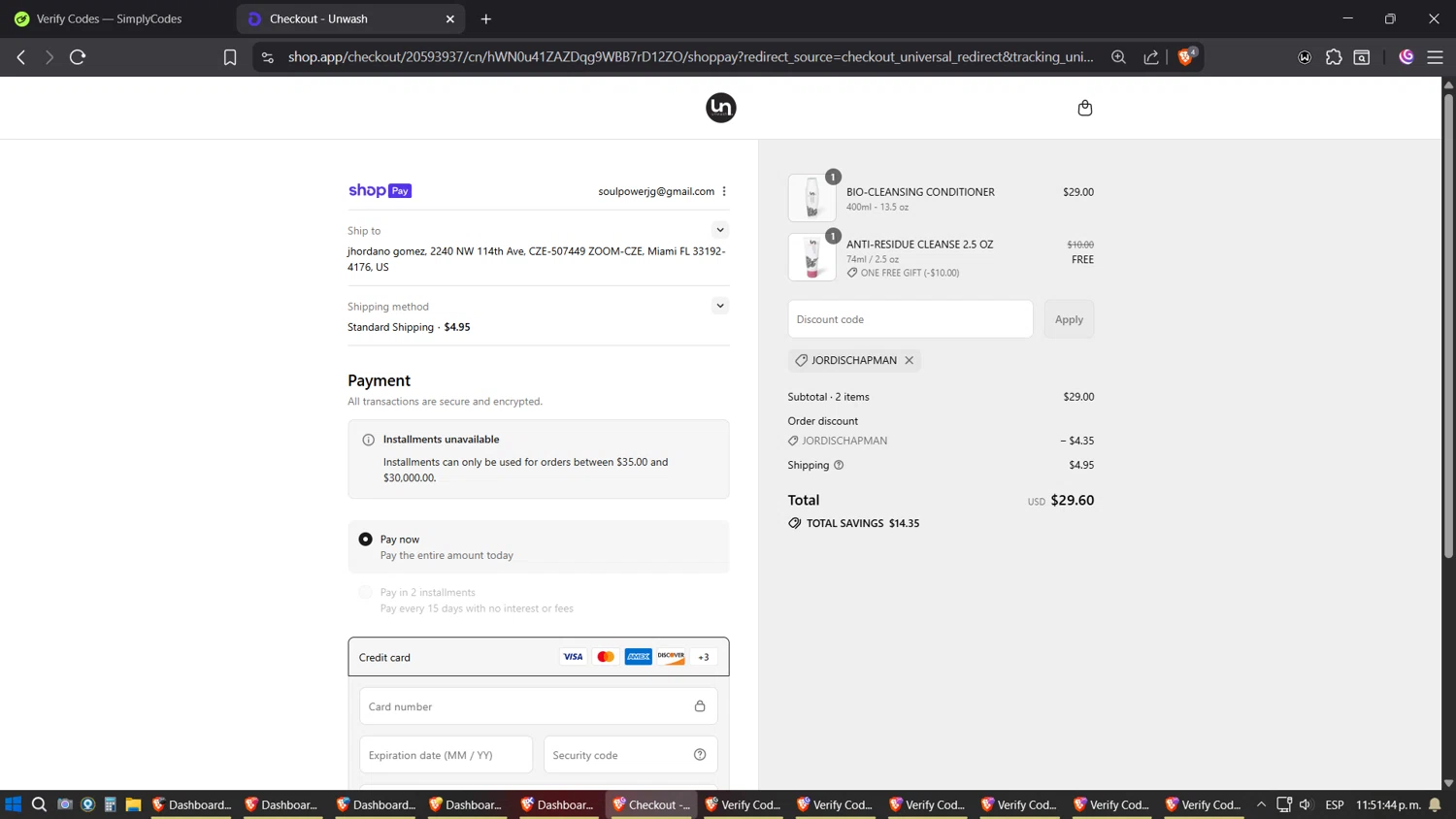Viewport: 1456px width, 819px height.
Task: Focus the Security code field
Action: pyautogui.click(x=631, y=755)
